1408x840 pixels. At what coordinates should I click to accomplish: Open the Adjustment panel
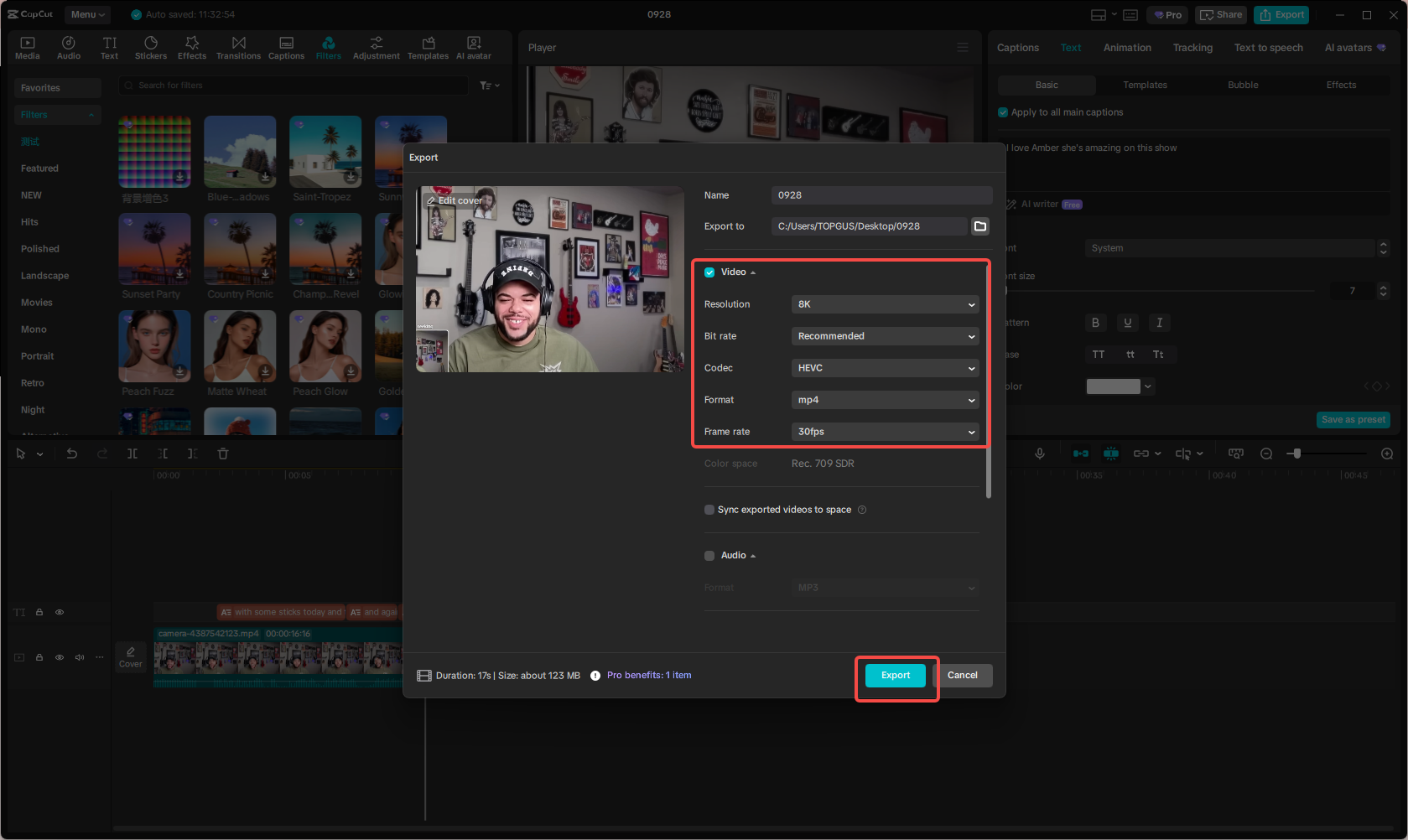coord(376,46)
